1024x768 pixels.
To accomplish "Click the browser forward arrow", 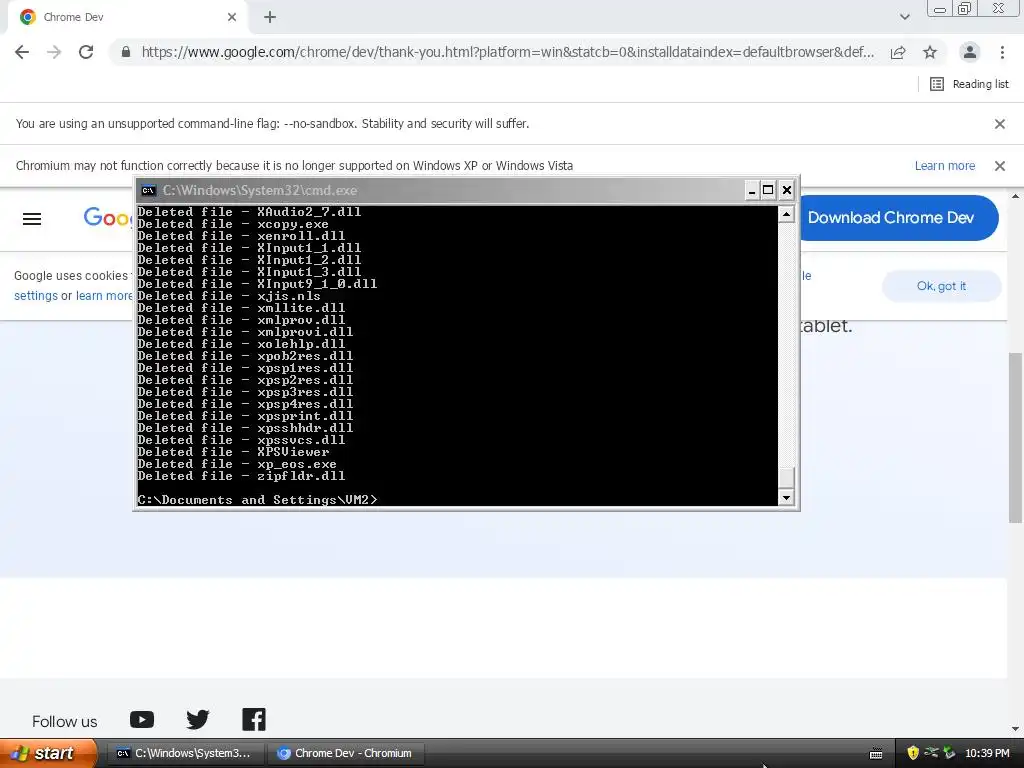I will click(54, 52).
